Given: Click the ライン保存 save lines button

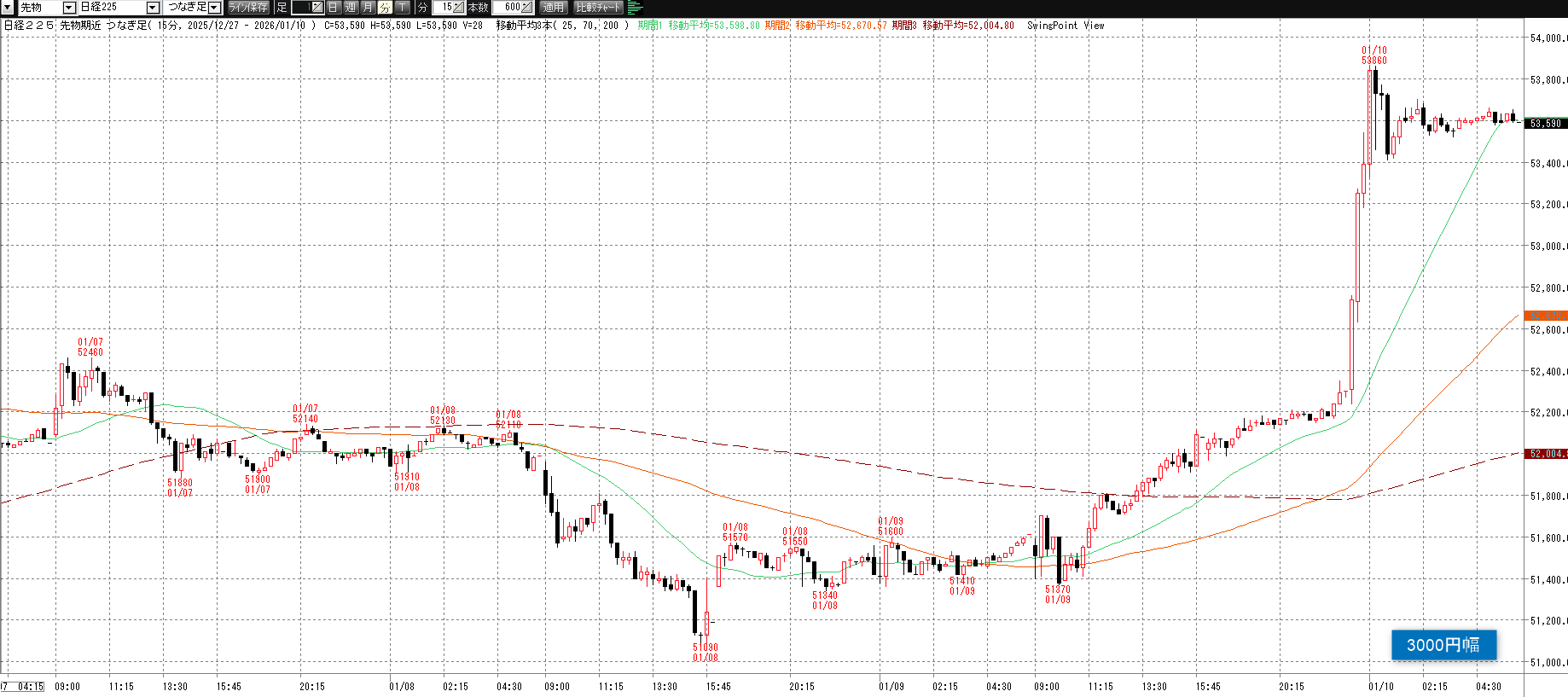Looking at the screenshot, I should click(x=248, y=8).
